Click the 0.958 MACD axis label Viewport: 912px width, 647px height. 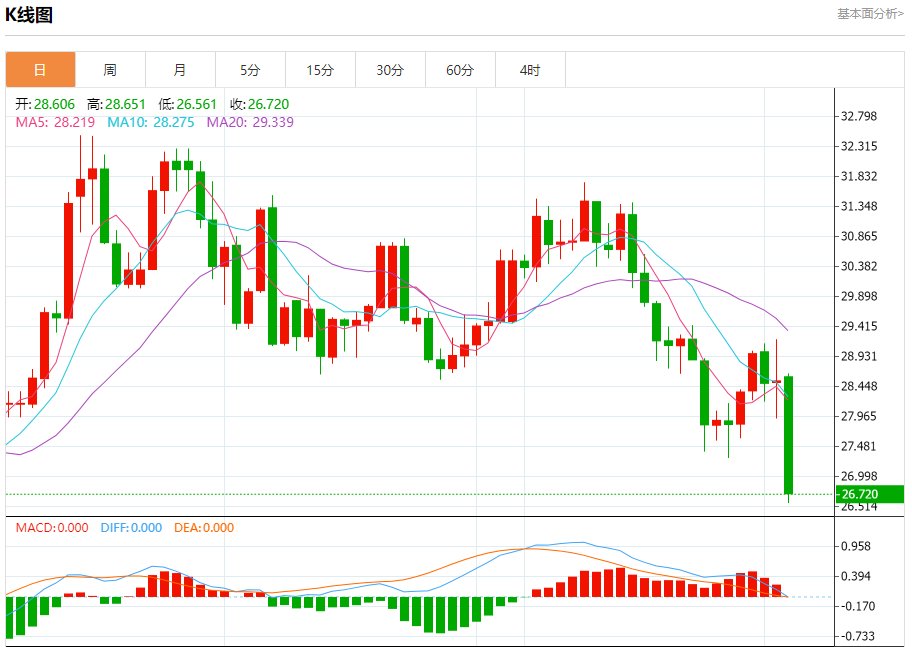click(856, 546)
